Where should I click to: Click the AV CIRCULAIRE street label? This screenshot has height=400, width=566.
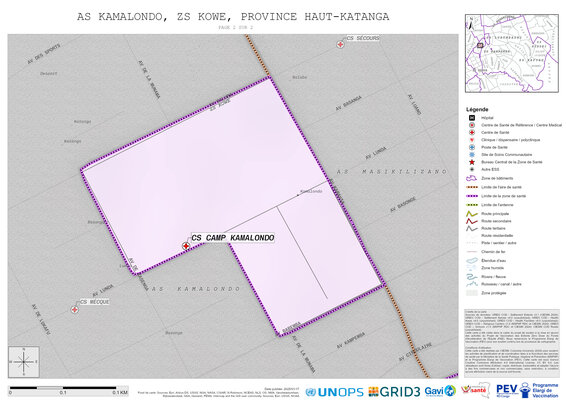coord(415,352)
